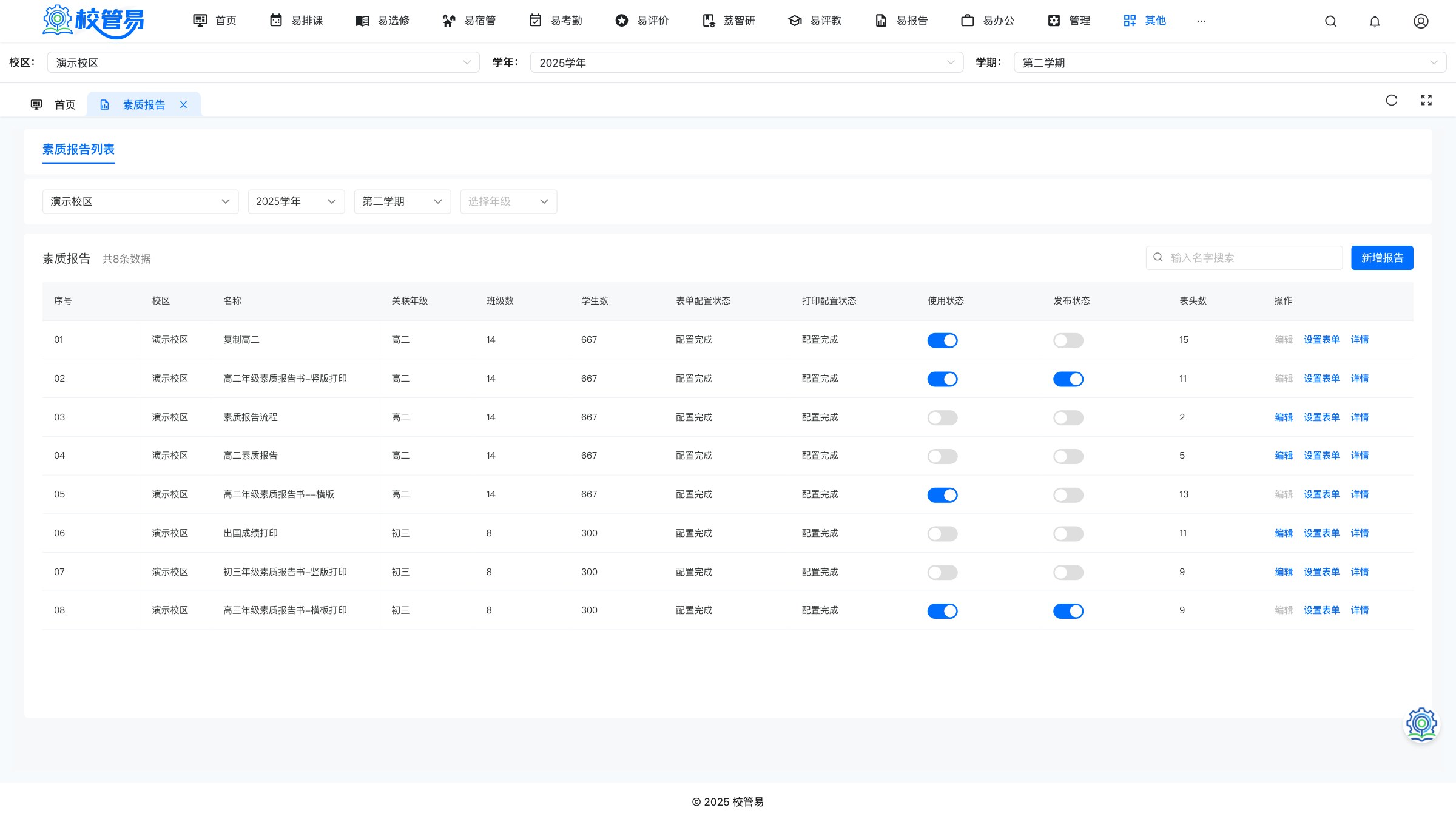Click the 易报告 document icon

tap(881, 21)
